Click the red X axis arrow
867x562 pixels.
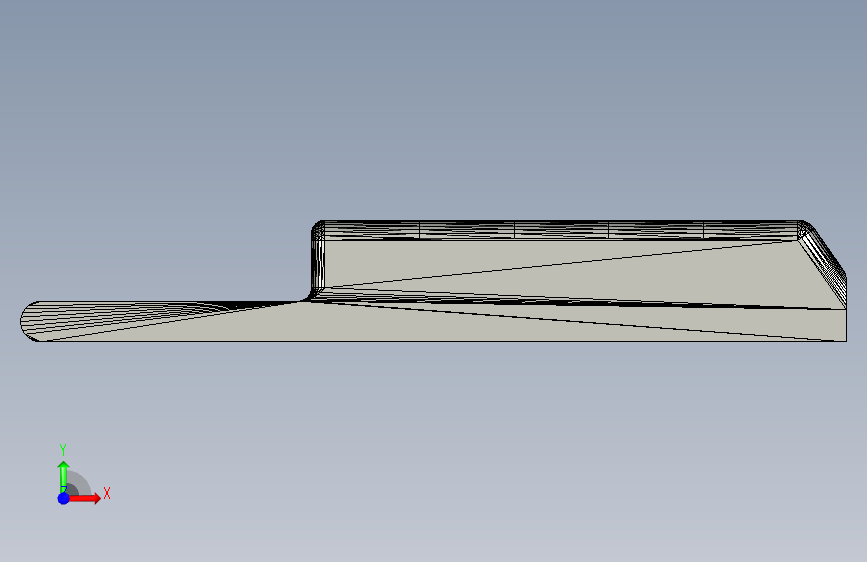coord(84,498)
